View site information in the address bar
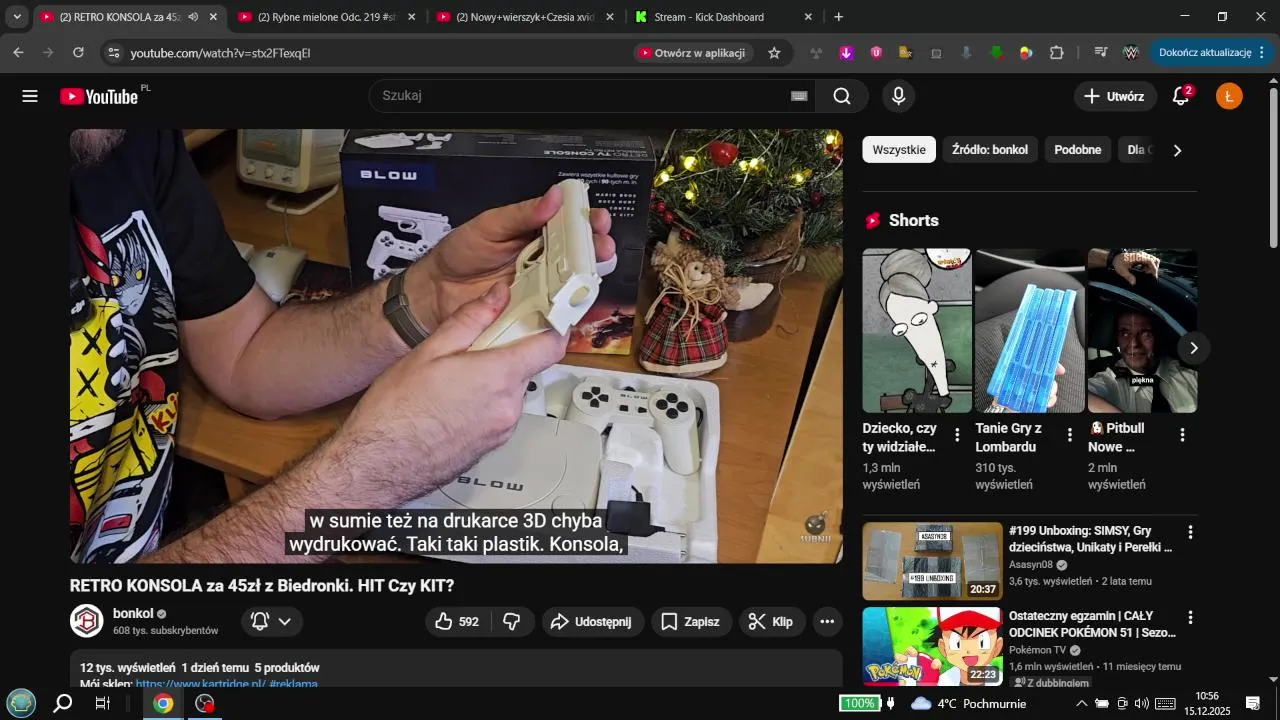The height and width of the screenshot is (720, 1280). (x=112, y=53)
